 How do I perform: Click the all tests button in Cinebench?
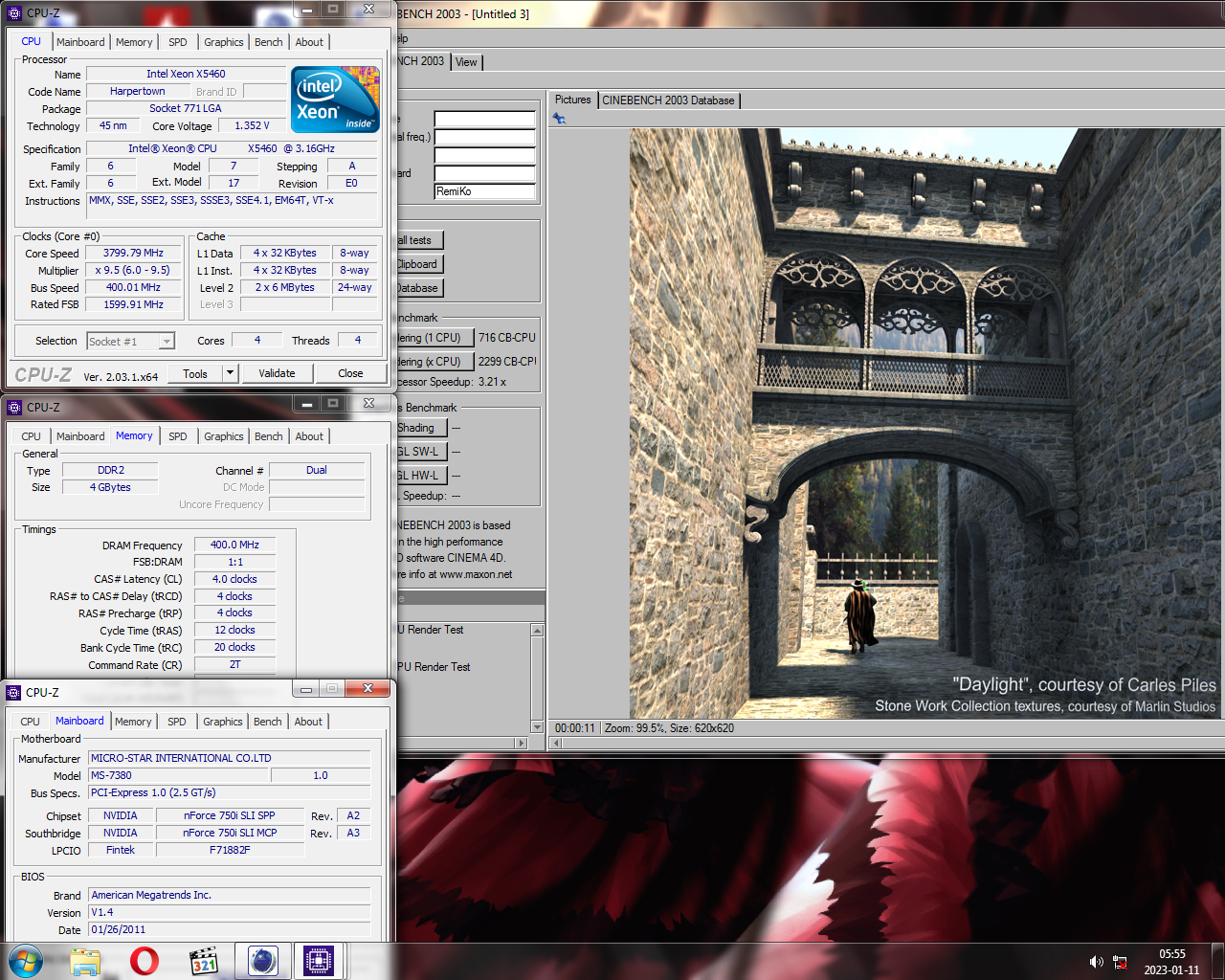tap(420, 240)
